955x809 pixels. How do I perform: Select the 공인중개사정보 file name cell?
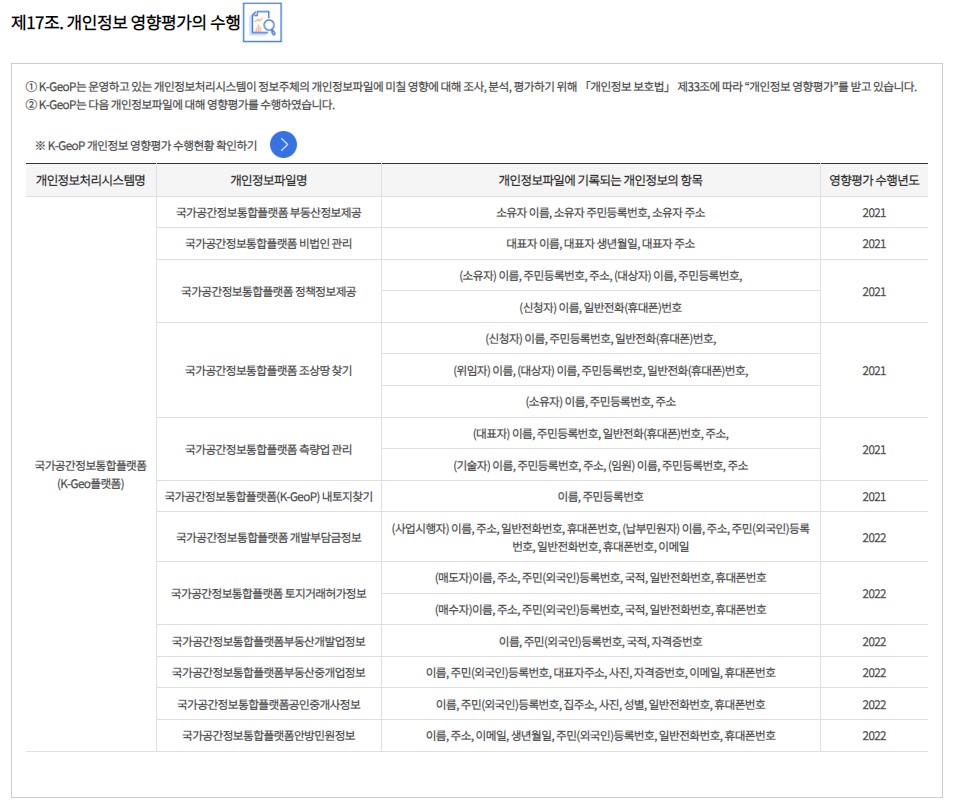(268, 704)
